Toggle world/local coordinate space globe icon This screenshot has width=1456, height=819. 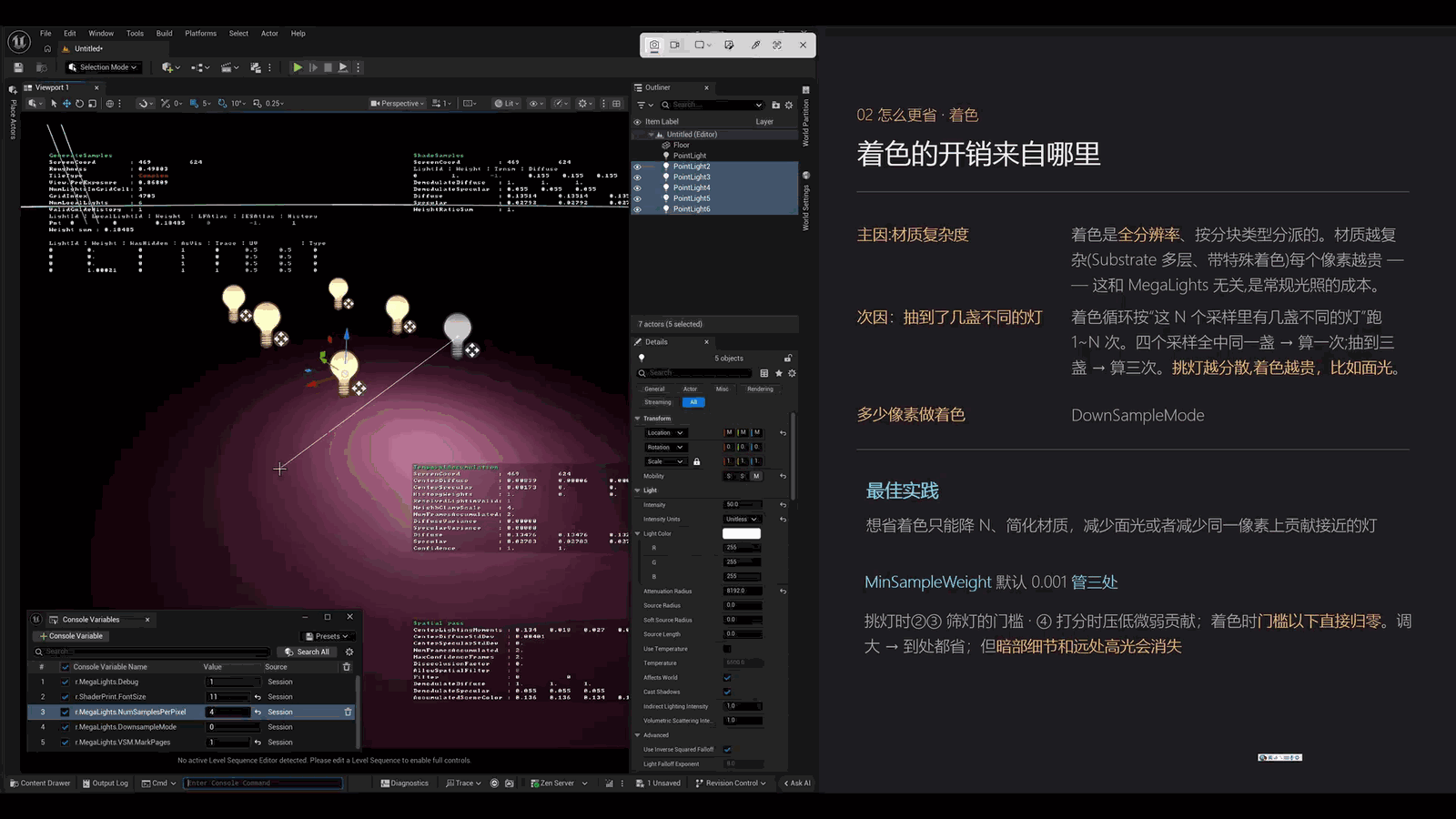[x=110, y=104]
